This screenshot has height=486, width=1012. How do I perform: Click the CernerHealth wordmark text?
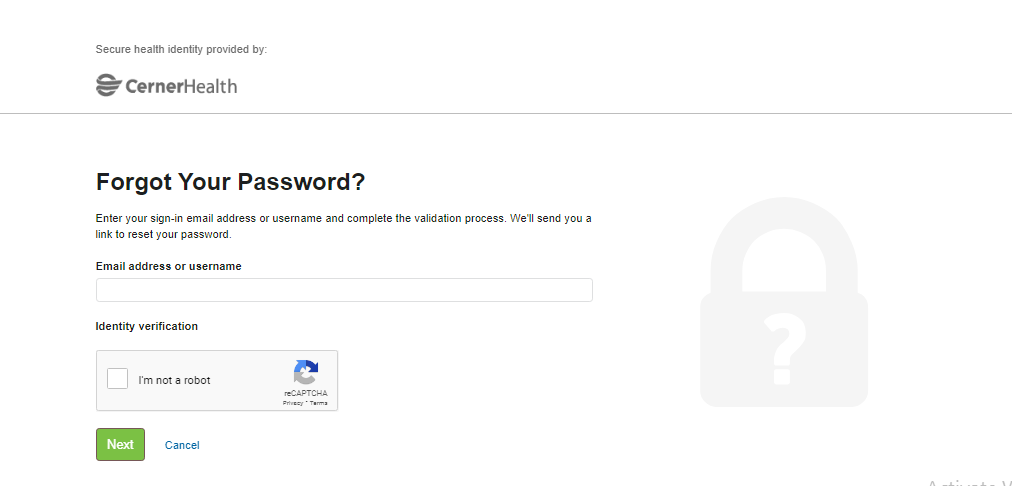click(181, 86)
